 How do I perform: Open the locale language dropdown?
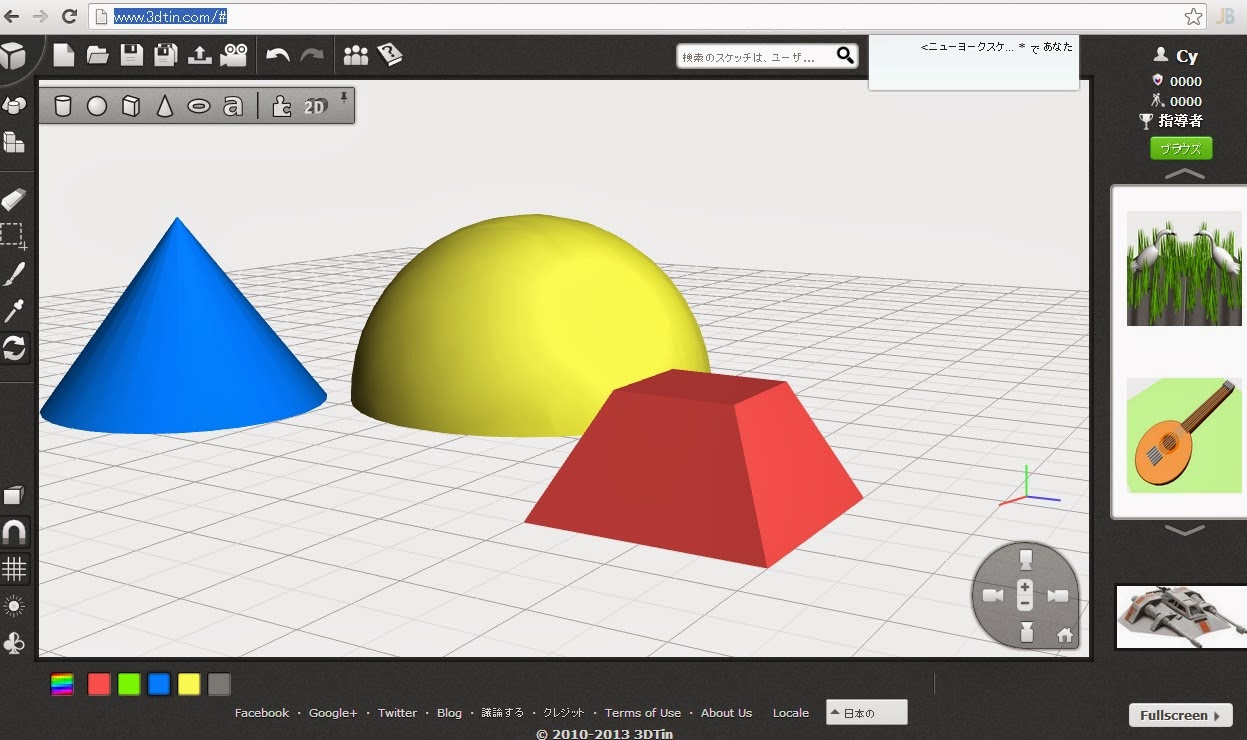point(865,712)
